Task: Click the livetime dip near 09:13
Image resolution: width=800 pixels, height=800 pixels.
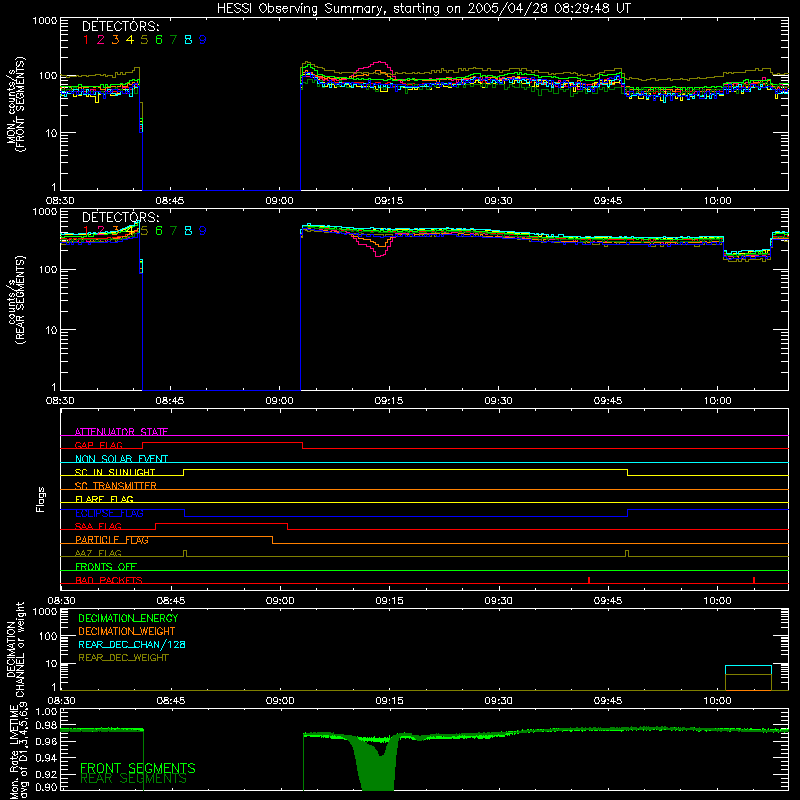Action: coord(378,765)
